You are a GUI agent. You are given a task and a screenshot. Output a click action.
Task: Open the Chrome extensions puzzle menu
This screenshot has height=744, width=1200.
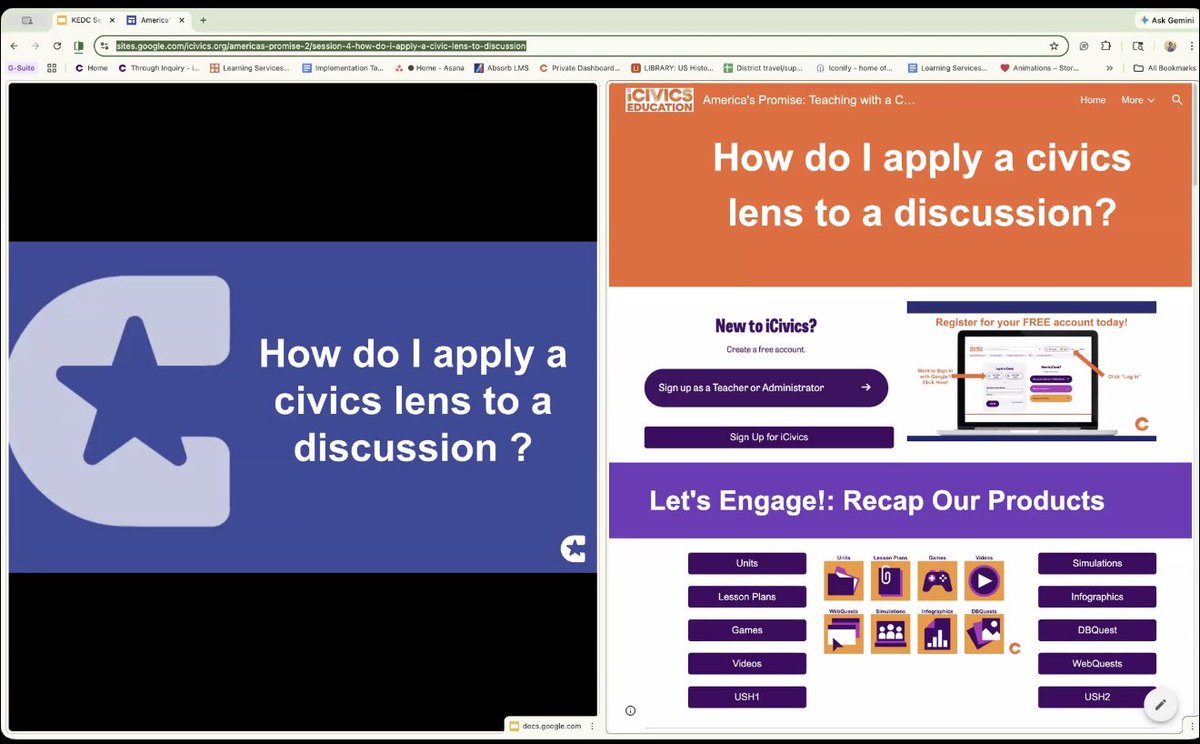coord(1106,46)
